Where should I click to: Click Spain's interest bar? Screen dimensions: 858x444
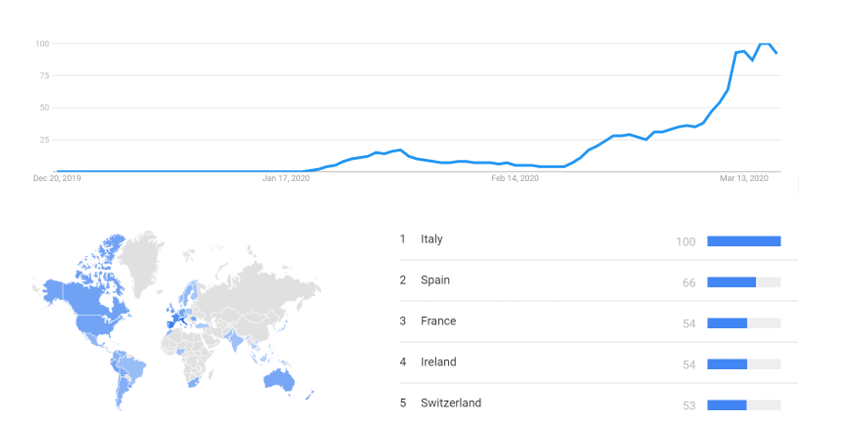coord(731,283)
